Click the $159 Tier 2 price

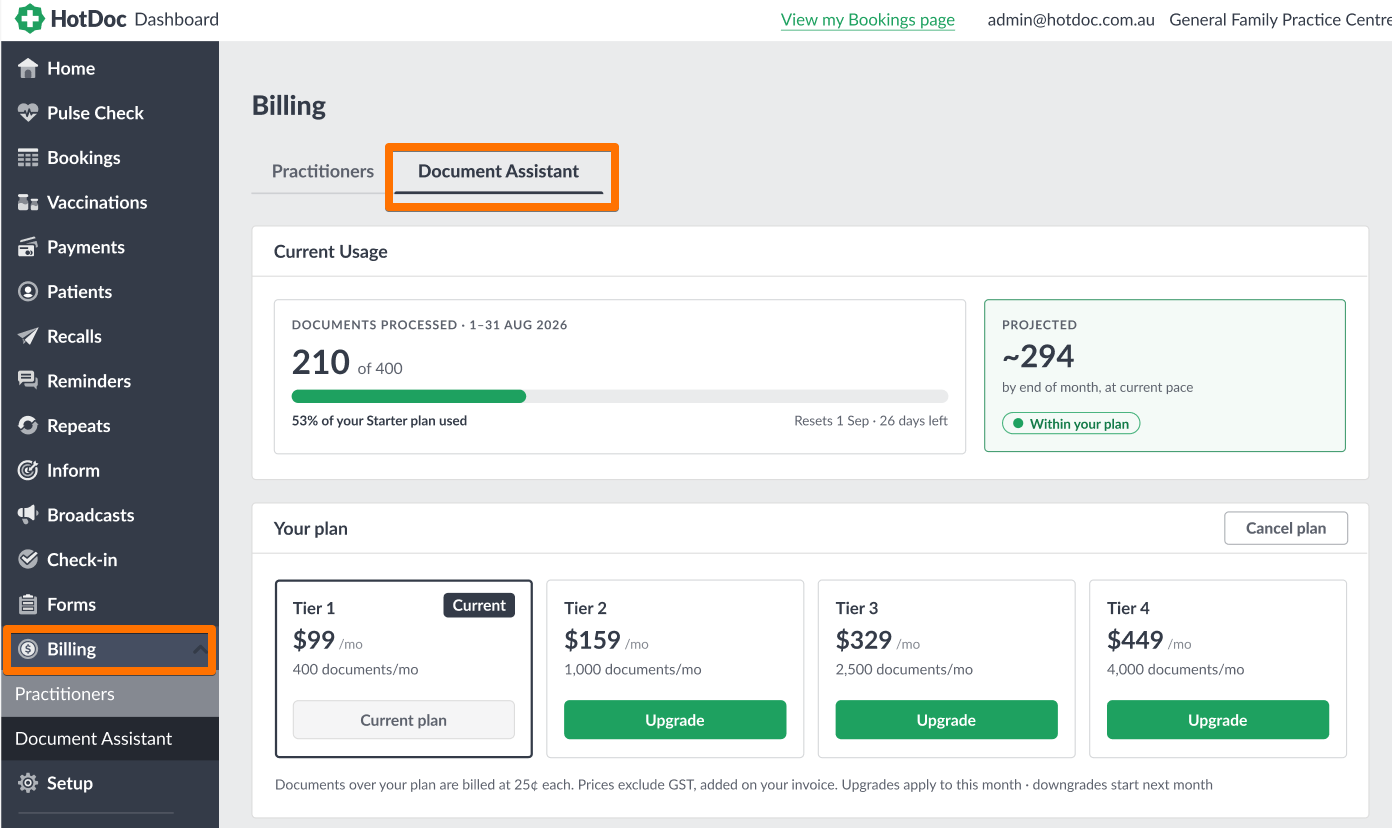(593, 640)
